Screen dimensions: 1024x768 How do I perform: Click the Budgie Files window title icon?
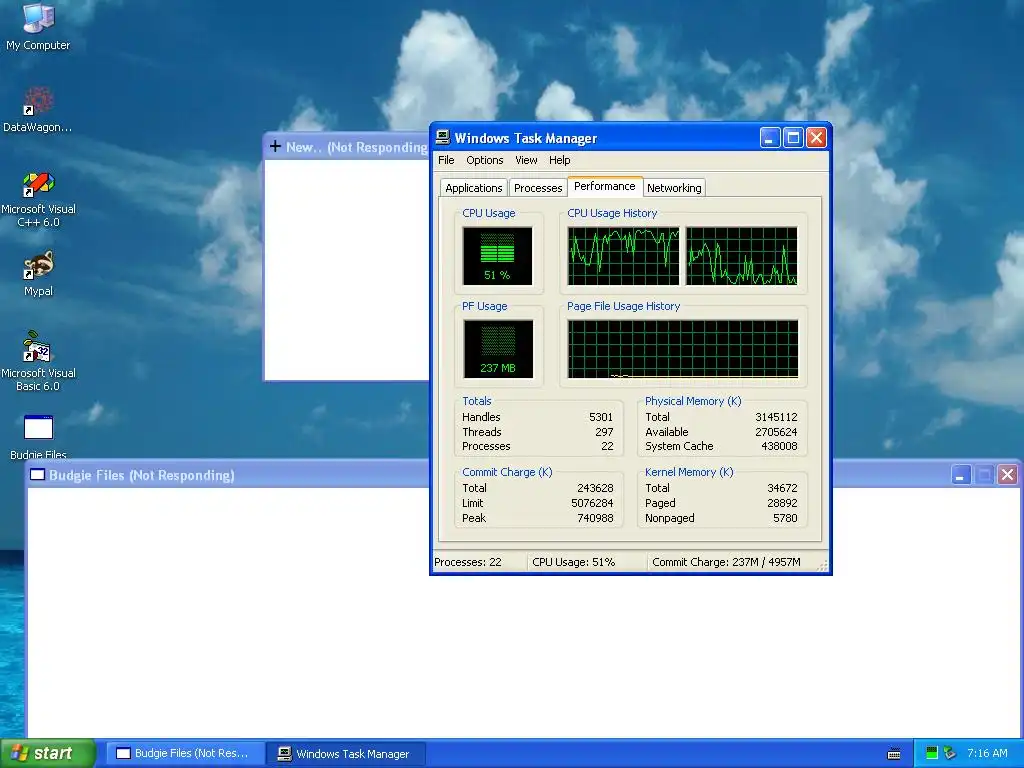coord(37,475)
